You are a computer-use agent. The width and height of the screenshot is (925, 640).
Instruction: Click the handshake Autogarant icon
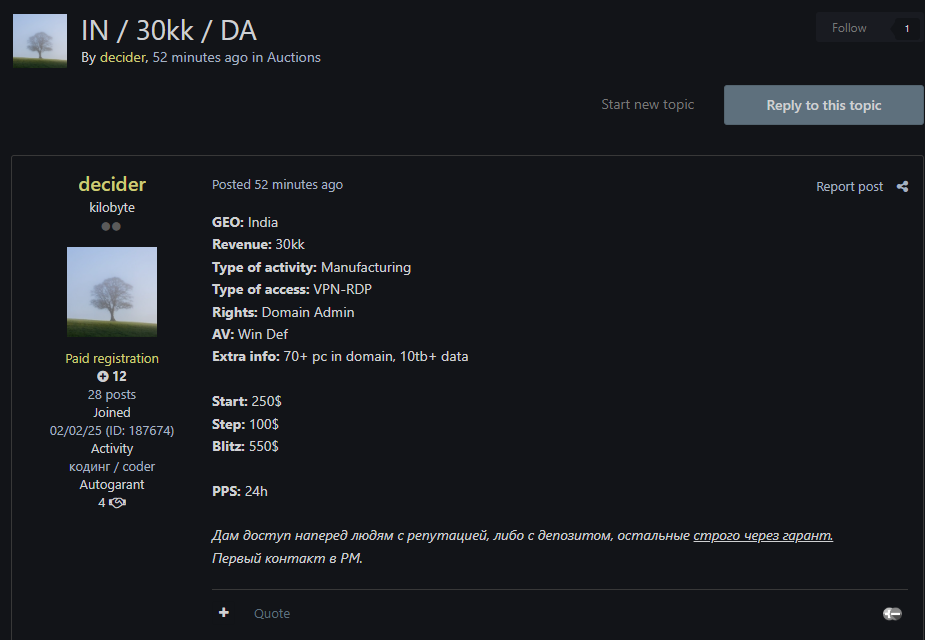117,503
